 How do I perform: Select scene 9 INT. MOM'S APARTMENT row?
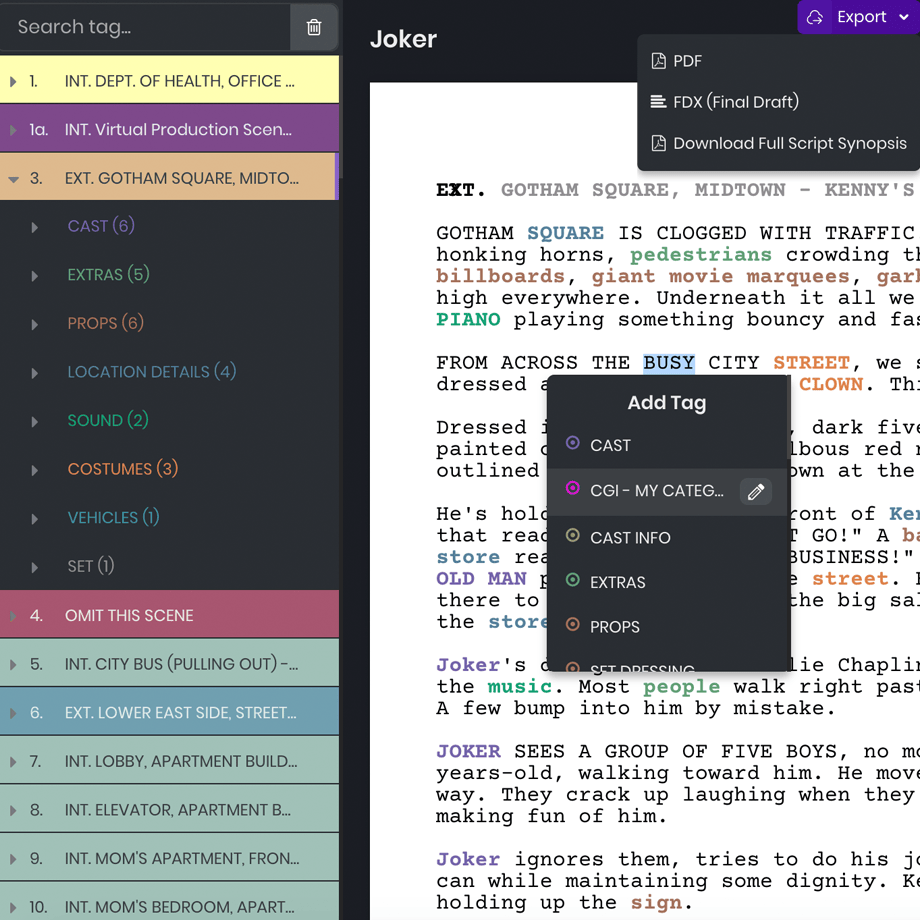(x=170, y=858)
